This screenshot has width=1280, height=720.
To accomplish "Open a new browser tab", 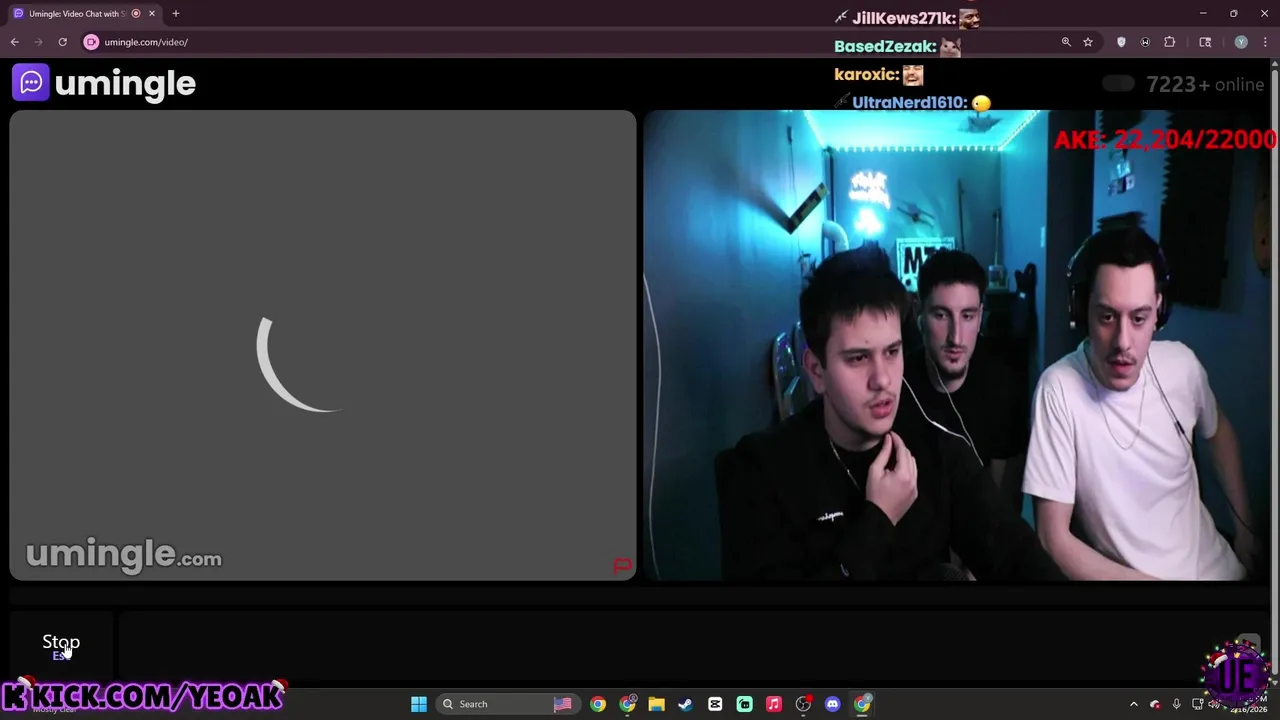I will pyautogui.click(x=176, y=14).
